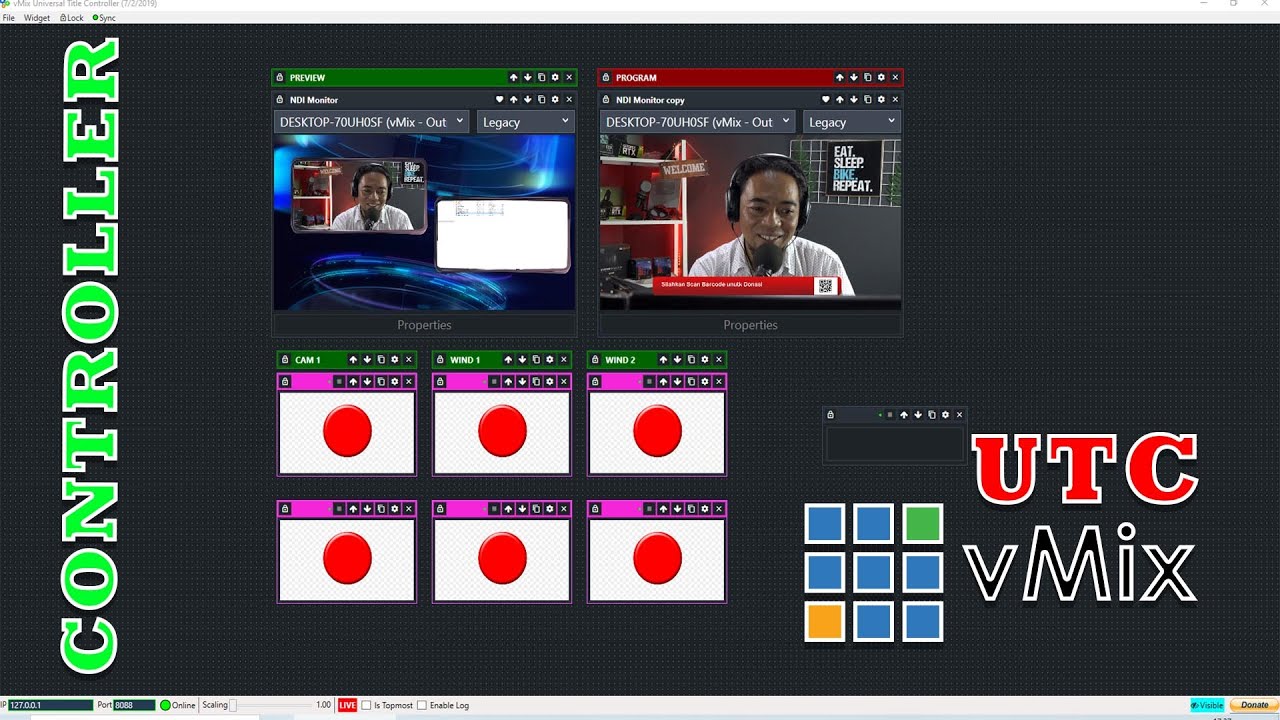1280x720 pixels.
Task: Open CAM 1 widget settings gear
Action: click(x=395, y=359)
